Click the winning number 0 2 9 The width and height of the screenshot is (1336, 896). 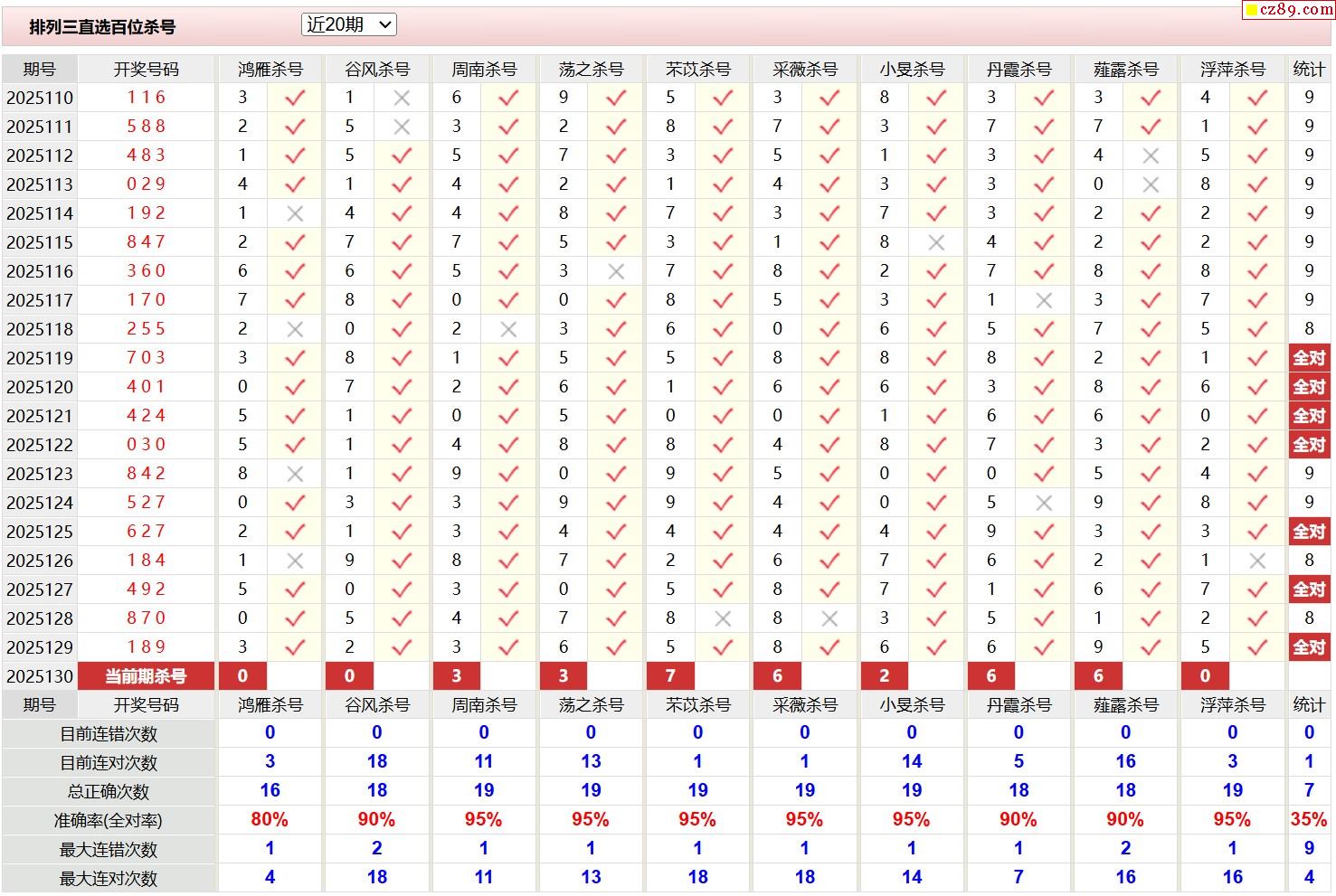coord(147,184)
